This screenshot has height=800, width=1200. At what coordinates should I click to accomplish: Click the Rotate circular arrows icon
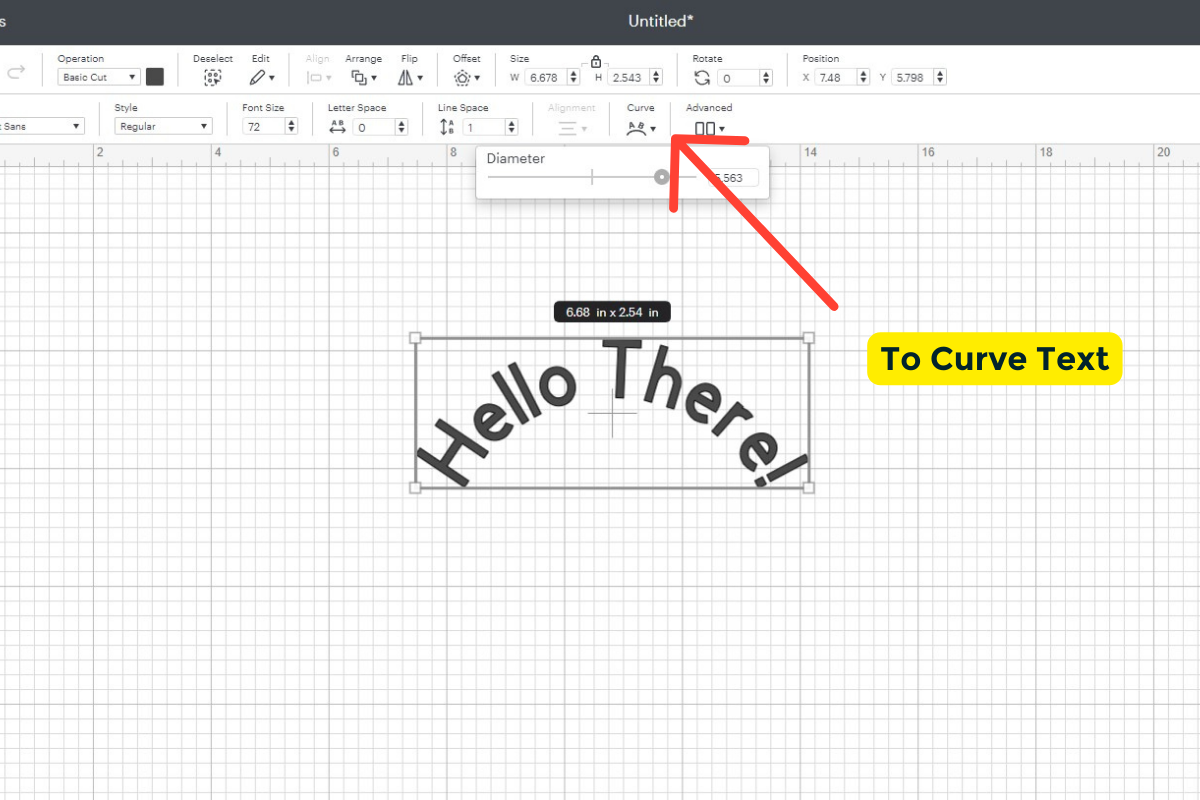pyautogui.click(x=702, y=77)
